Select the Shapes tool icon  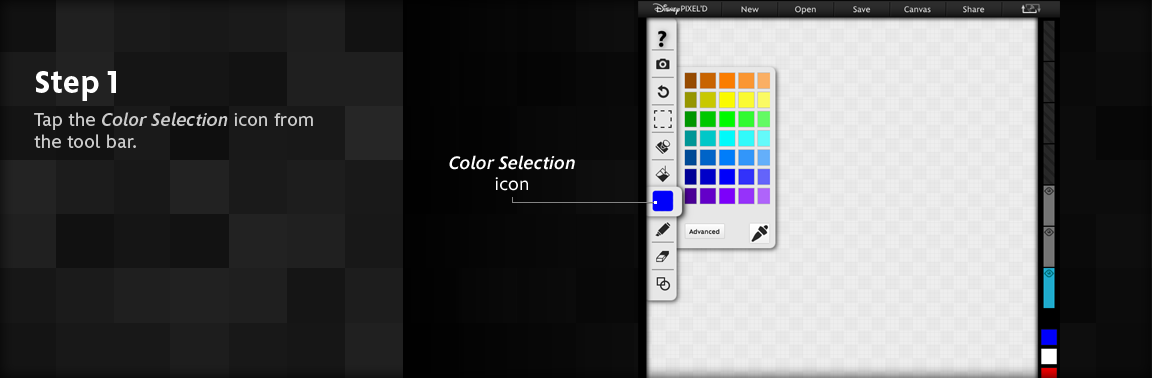pyautogui.click(x=662, y=283)
